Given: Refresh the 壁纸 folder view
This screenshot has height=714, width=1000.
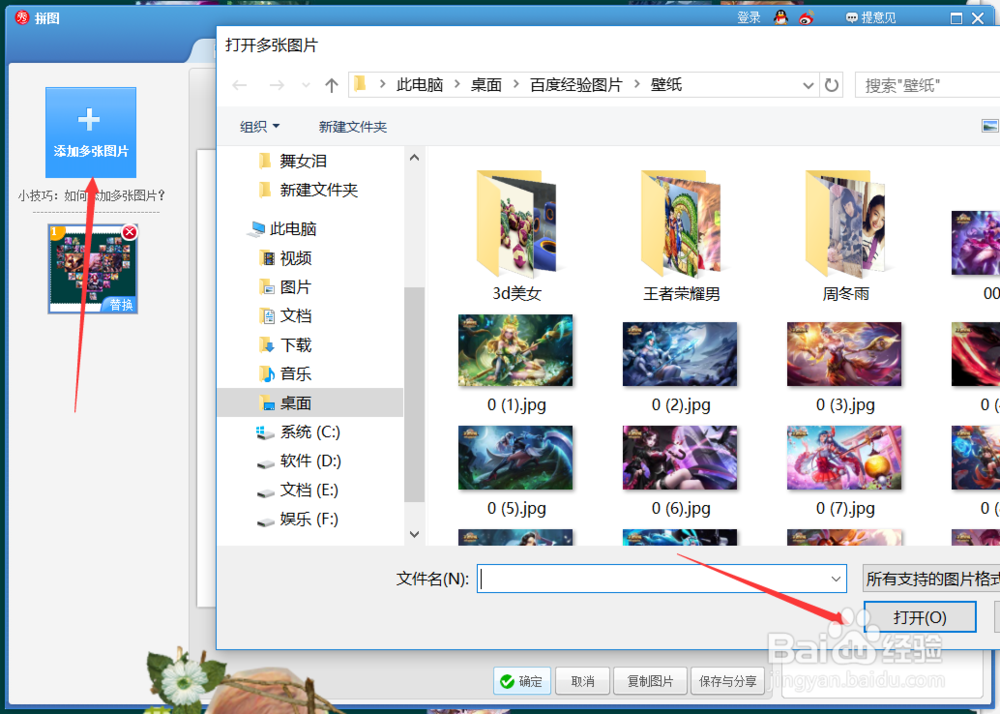Looking at the screenshot, I should 832,85.
